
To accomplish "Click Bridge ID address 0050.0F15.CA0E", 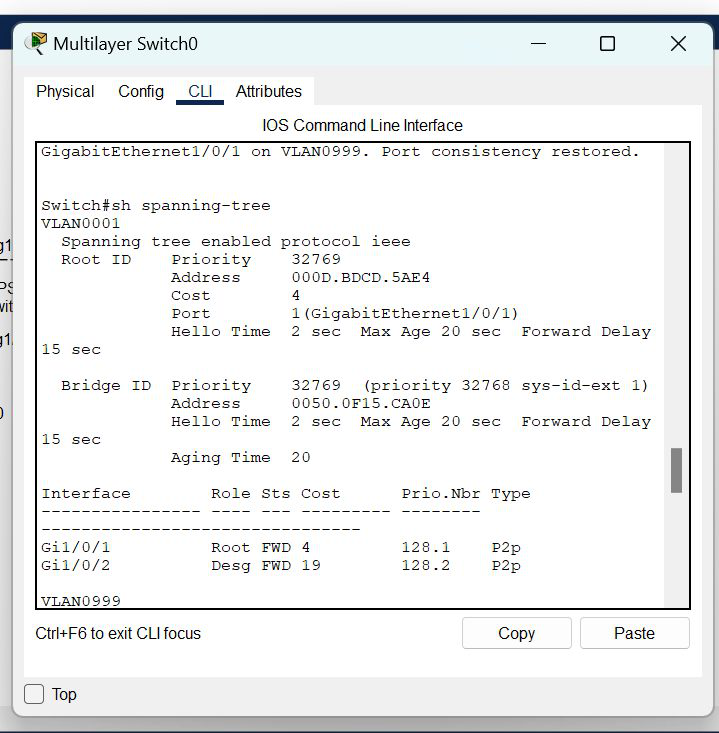I will [360, 404].
